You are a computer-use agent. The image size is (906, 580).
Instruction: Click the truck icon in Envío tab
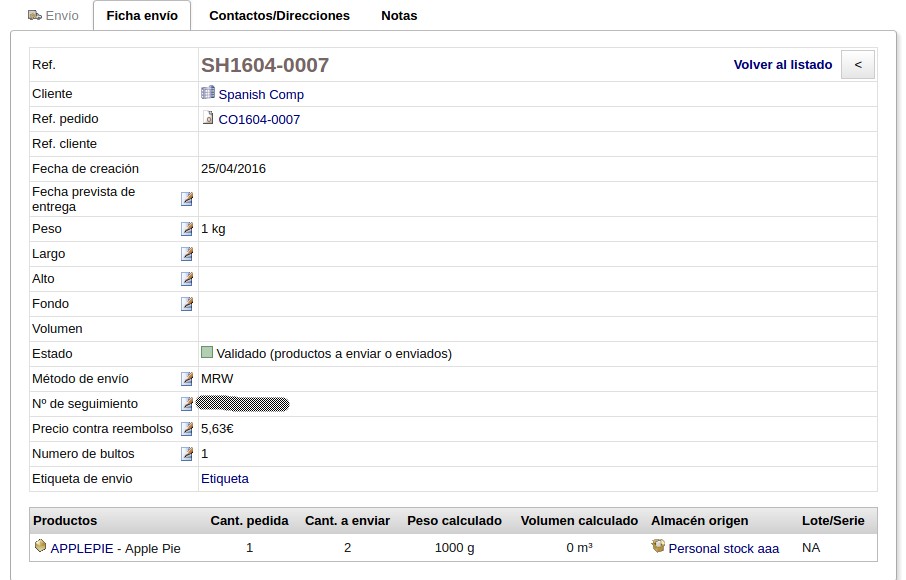[x=35, y=15]
